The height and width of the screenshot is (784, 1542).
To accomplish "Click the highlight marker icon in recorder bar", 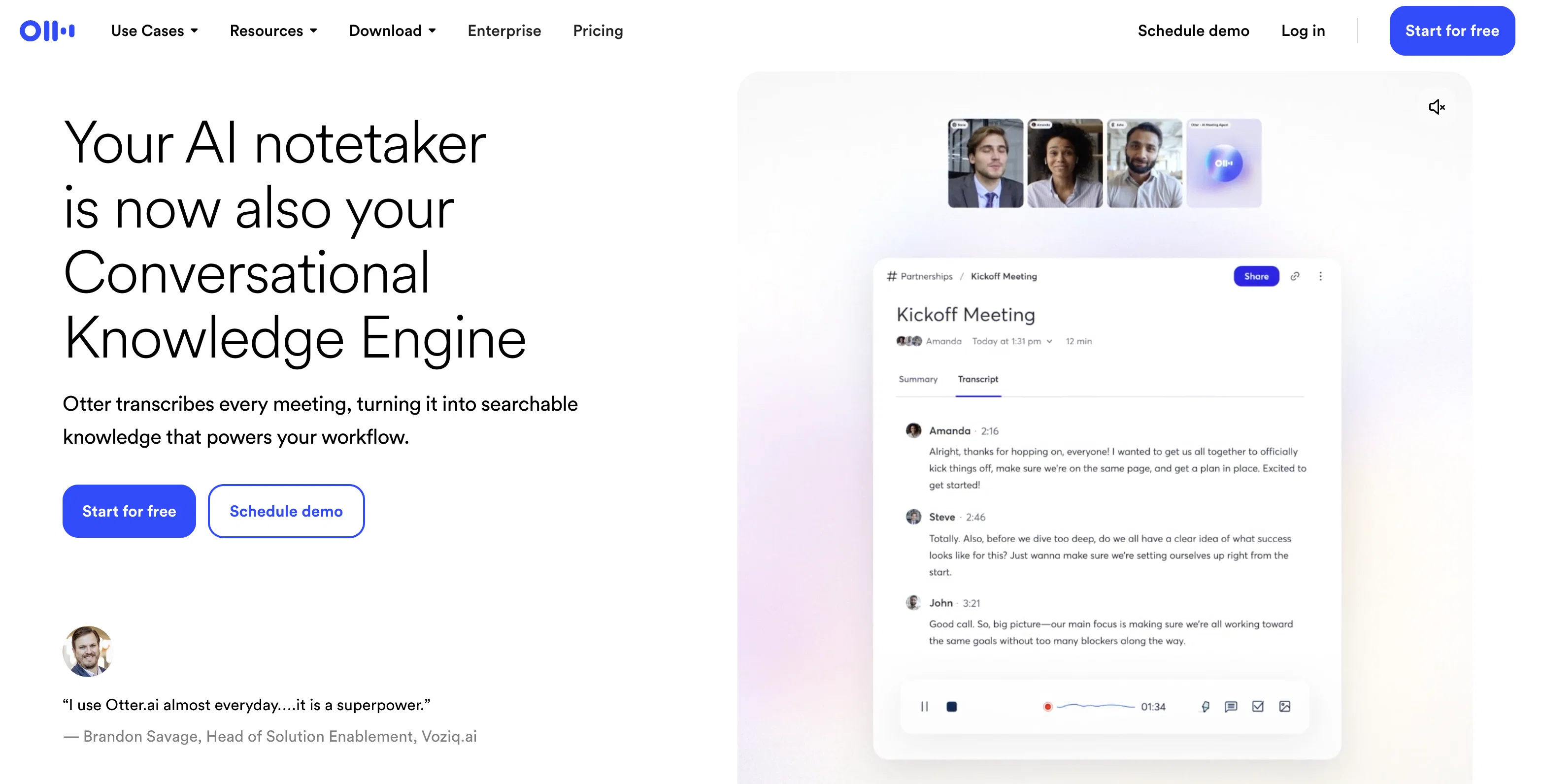I will click(x=1205, y=707).
